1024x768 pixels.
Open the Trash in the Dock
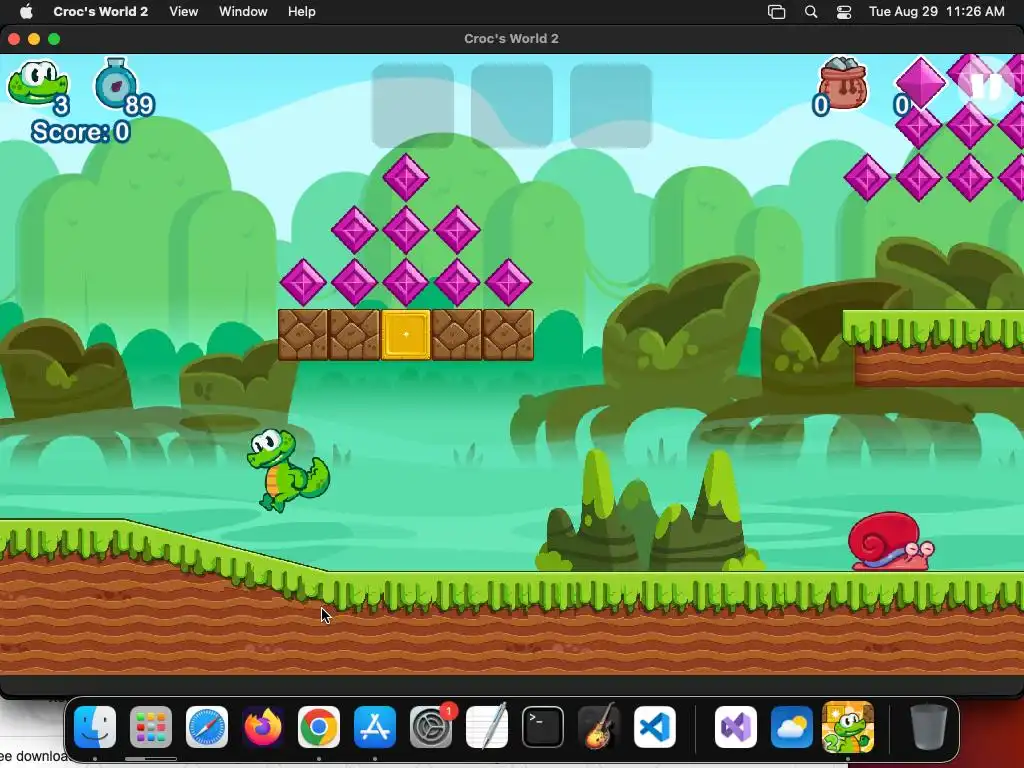coord(929,727)
